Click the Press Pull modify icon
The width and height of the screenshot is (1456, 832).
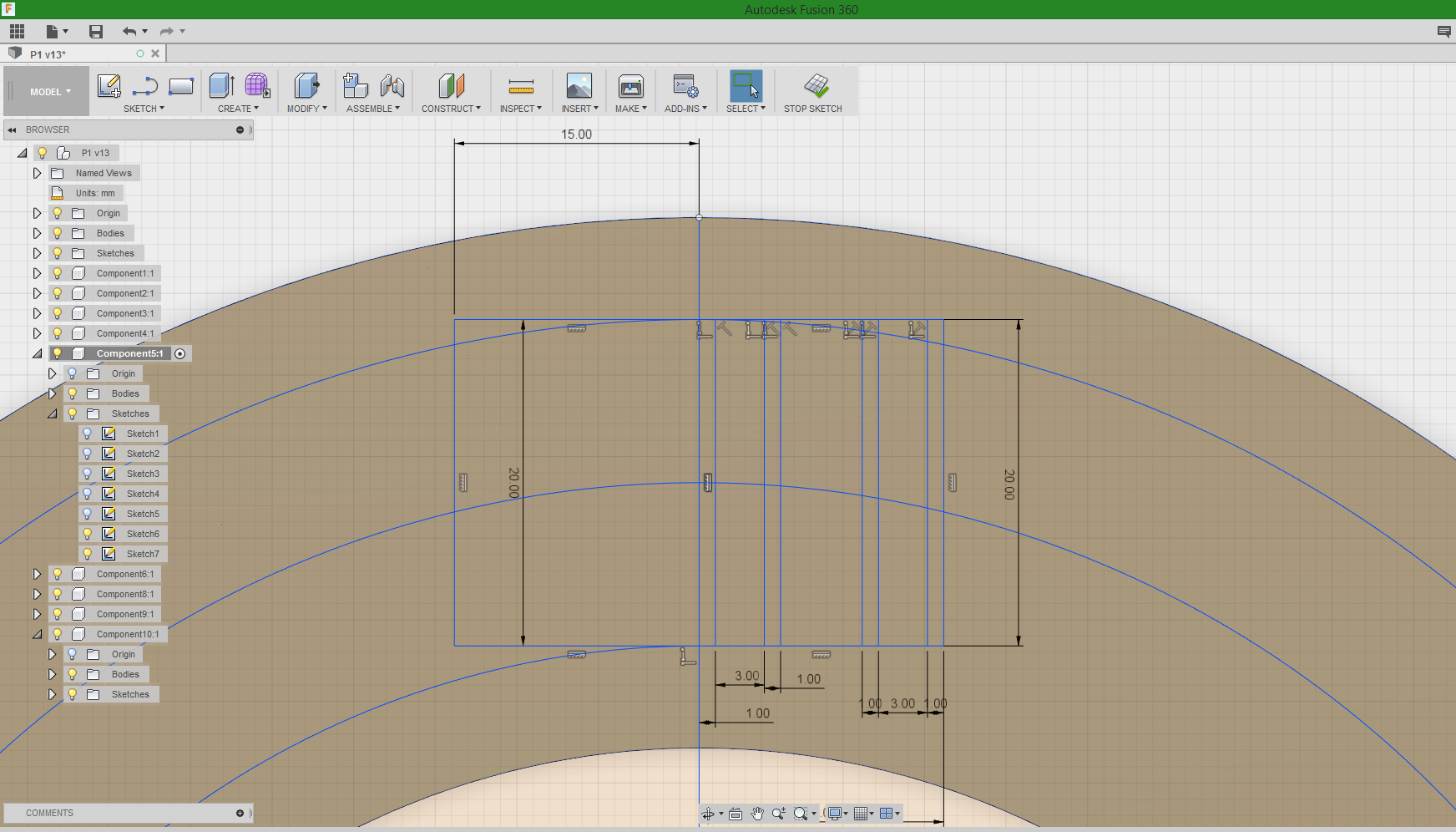click(306, 85)
